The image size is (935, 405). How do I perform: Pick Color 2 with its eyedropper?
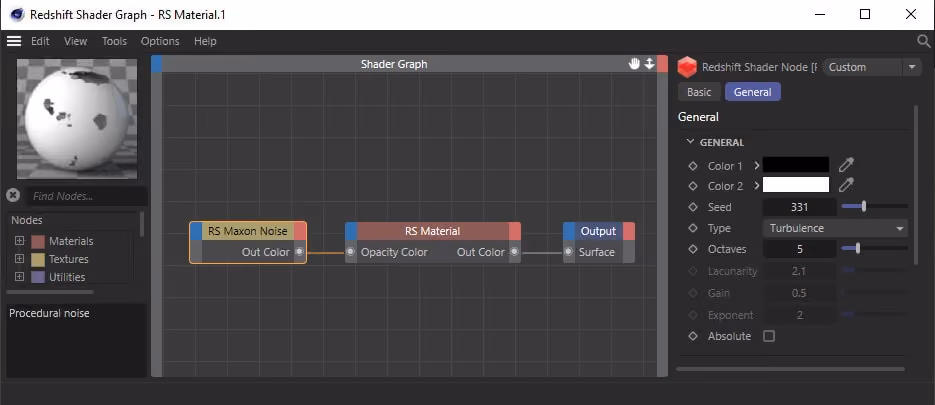(846, 186)
